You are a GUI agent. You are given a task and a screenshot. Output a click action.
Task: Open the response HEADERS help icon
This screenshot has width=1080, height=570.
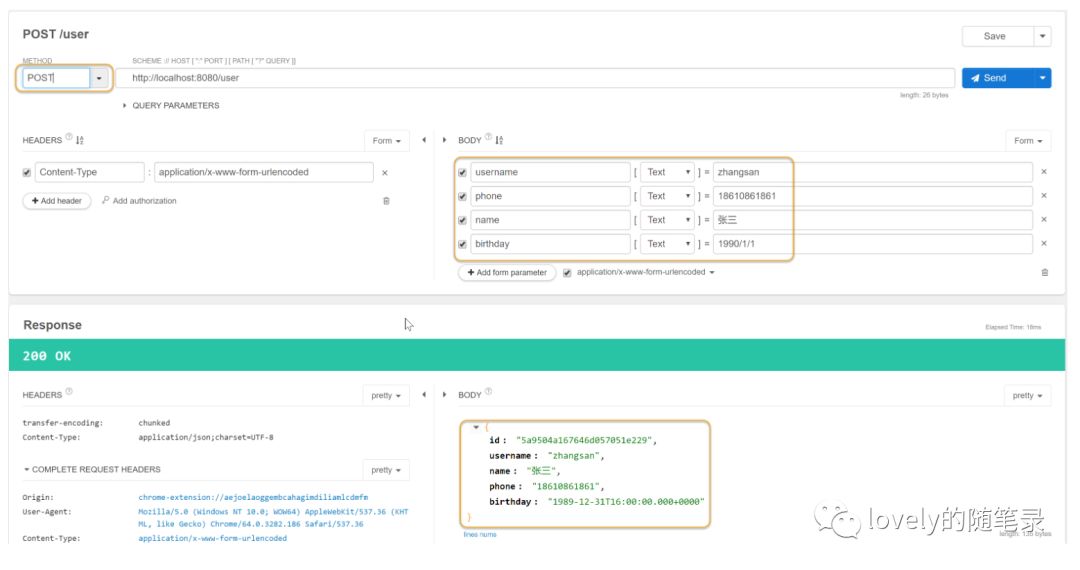(69, 391)
